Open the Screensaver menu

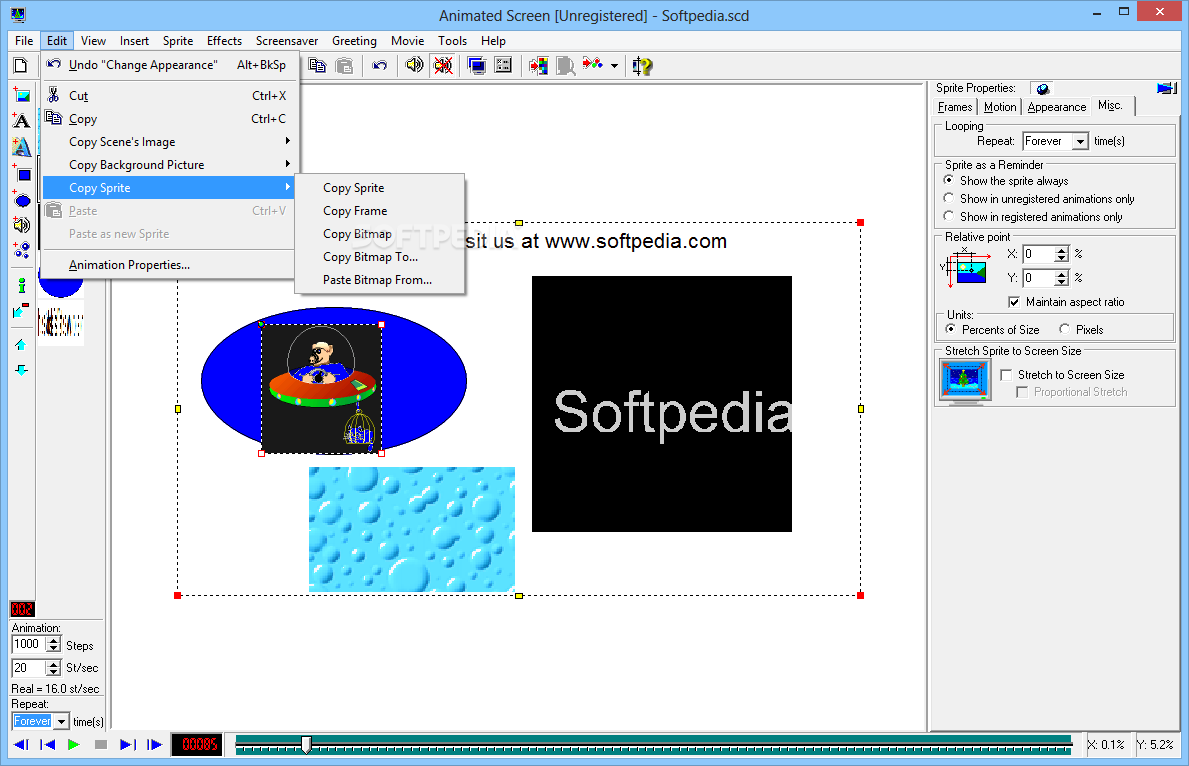pos(287,41)
